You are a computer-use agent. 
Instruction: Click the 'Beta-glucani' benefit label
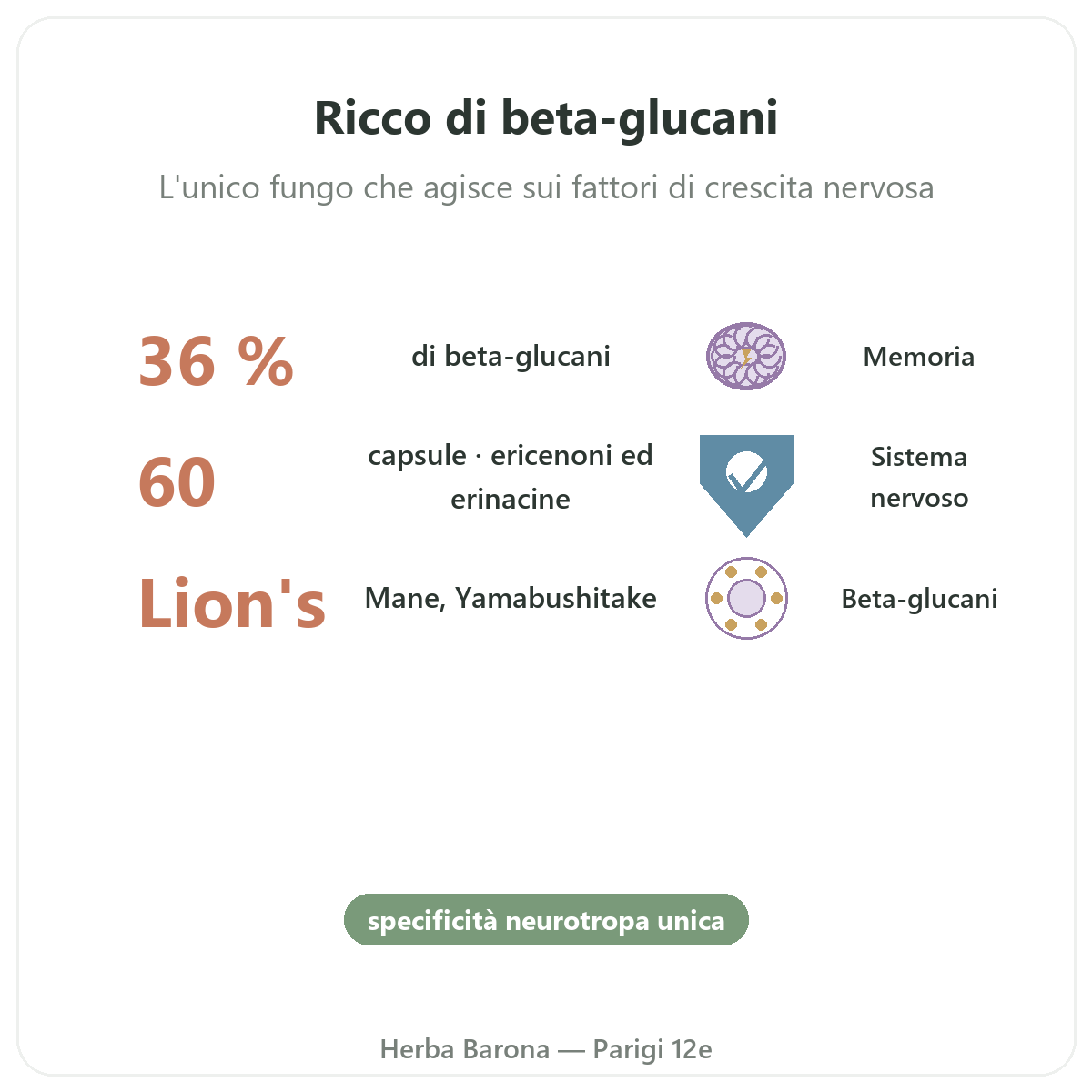coord(919,599)
